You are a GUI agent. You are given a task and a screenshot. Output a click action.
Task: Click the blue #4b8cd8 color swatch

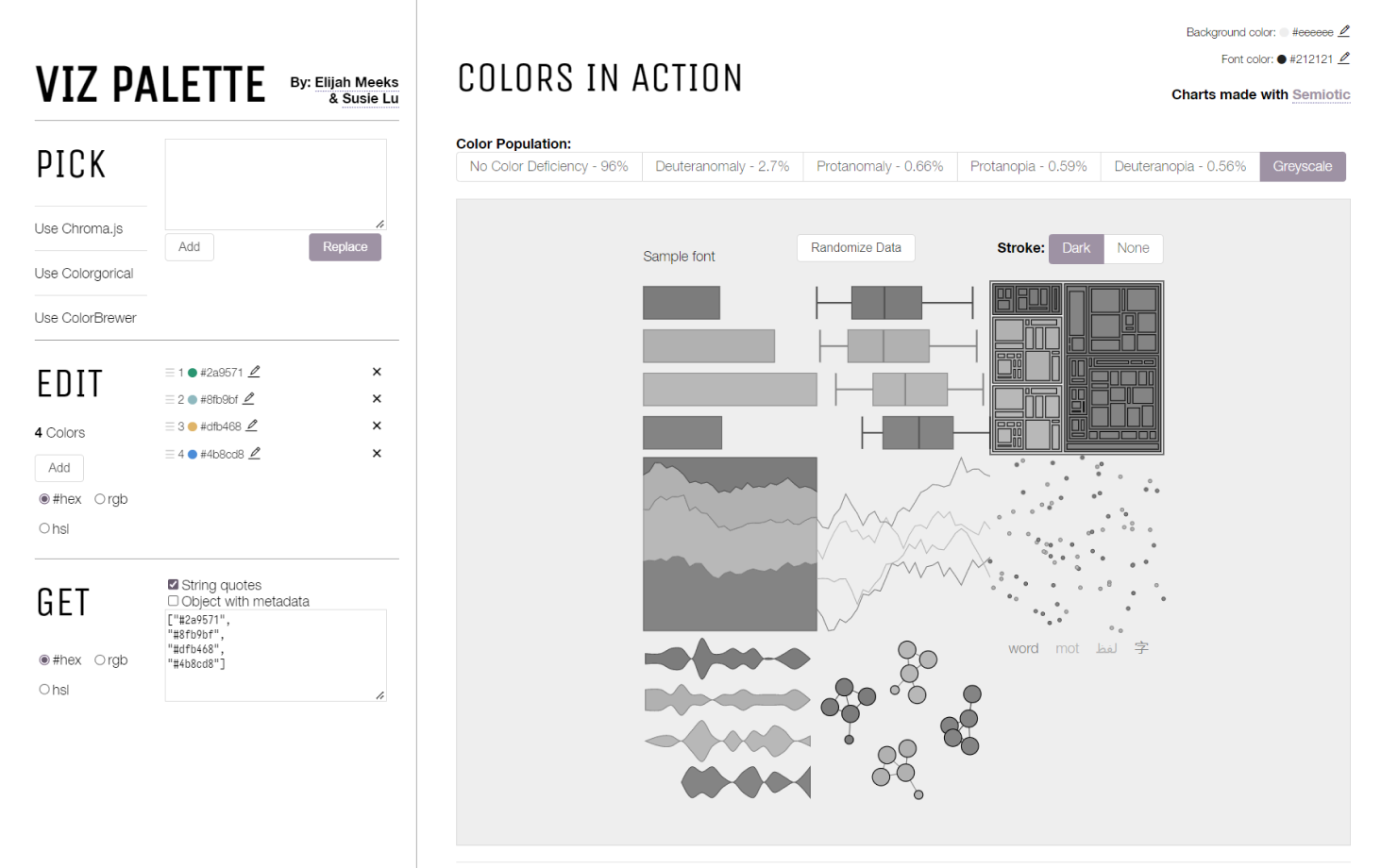[193, 455]
